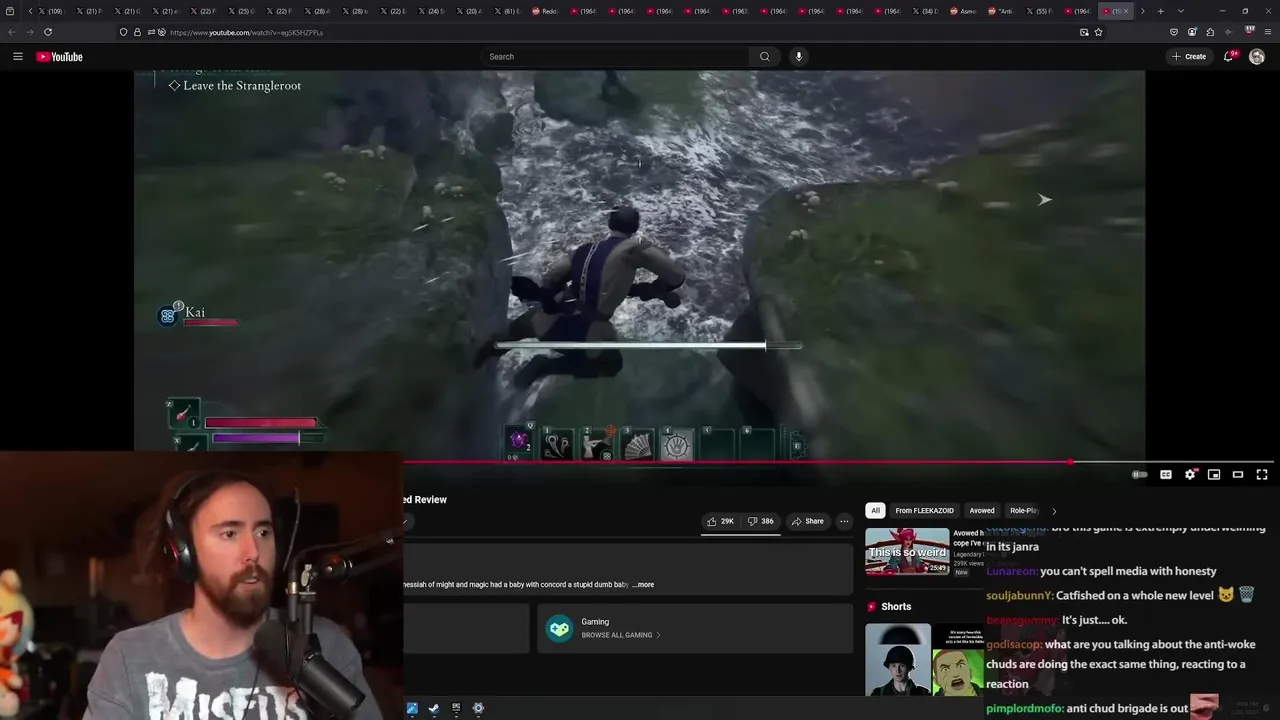Screen dimensions: 1280x720
Task: Go back using the browser arrow
Action: (x=12, y=32)
